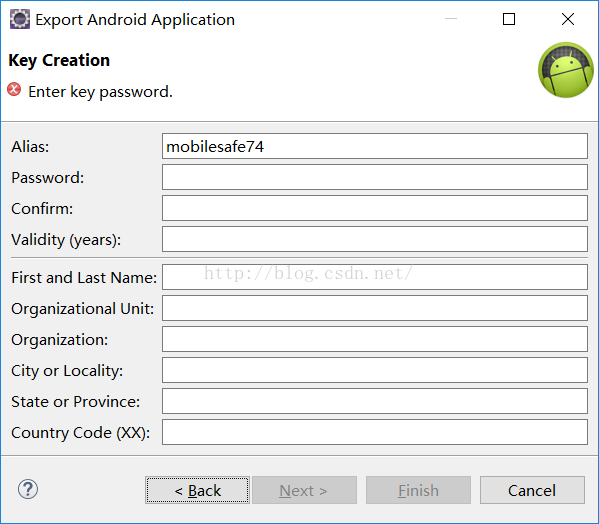Focus the Alias field containing mobilesafe74
The image size is (599, 524).
click(x=375, y=146)
